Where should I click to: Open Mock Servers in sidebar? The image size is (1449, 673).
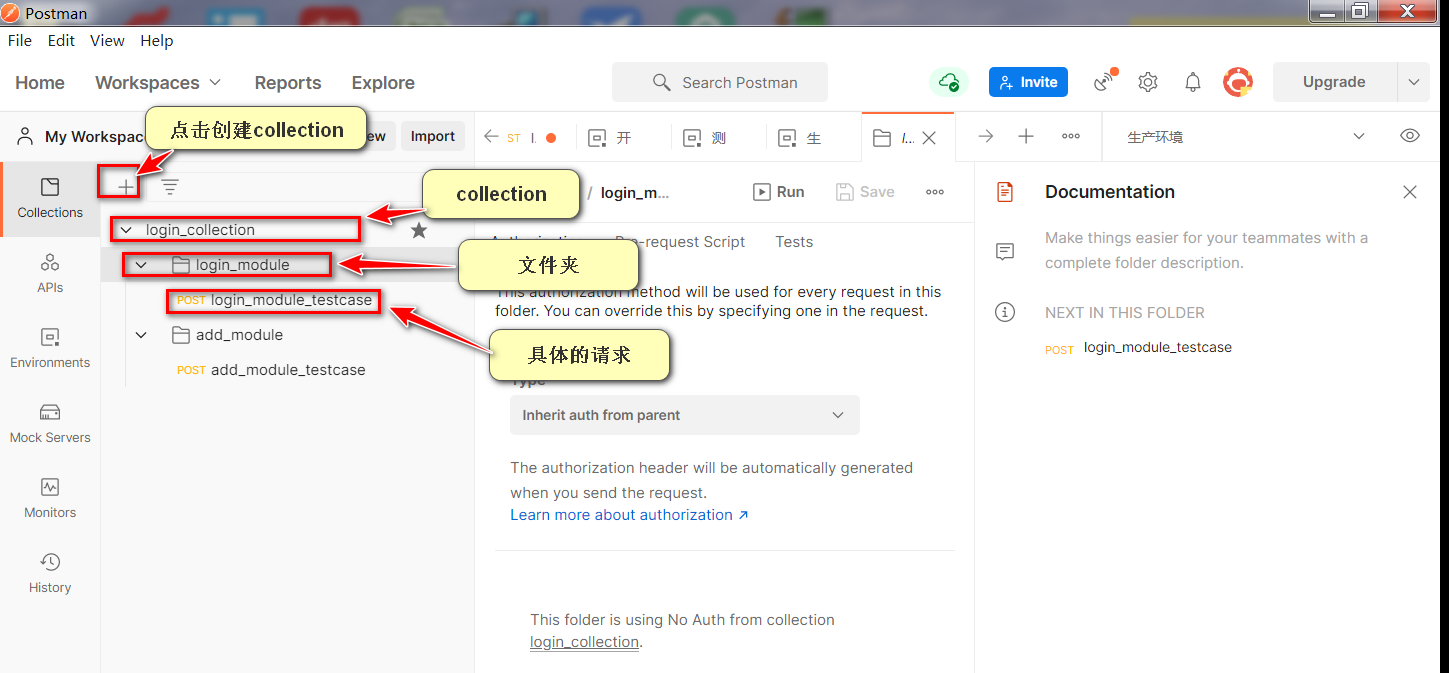50,424
